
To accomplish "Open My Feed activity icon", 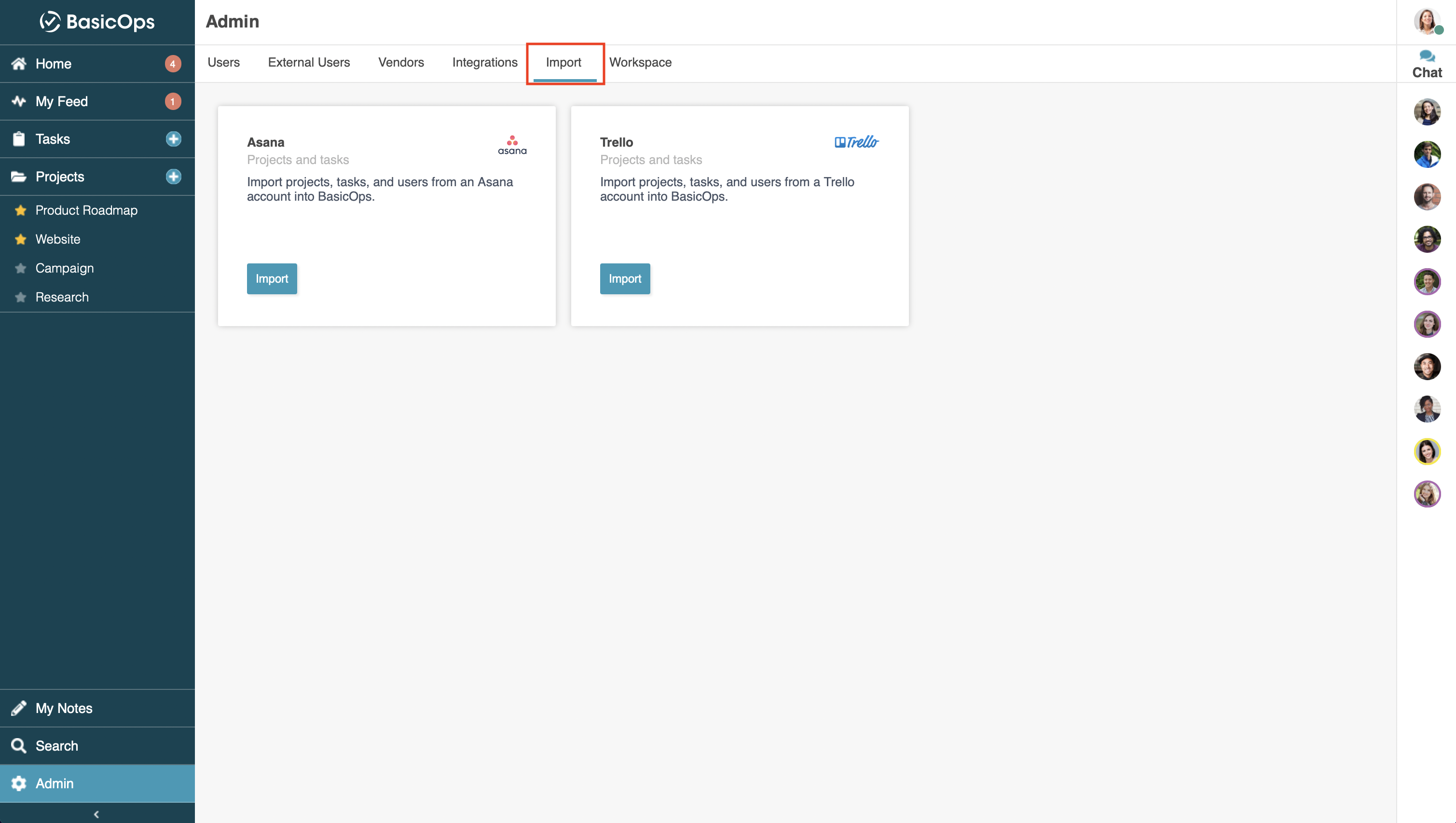I will pos(19,101).
